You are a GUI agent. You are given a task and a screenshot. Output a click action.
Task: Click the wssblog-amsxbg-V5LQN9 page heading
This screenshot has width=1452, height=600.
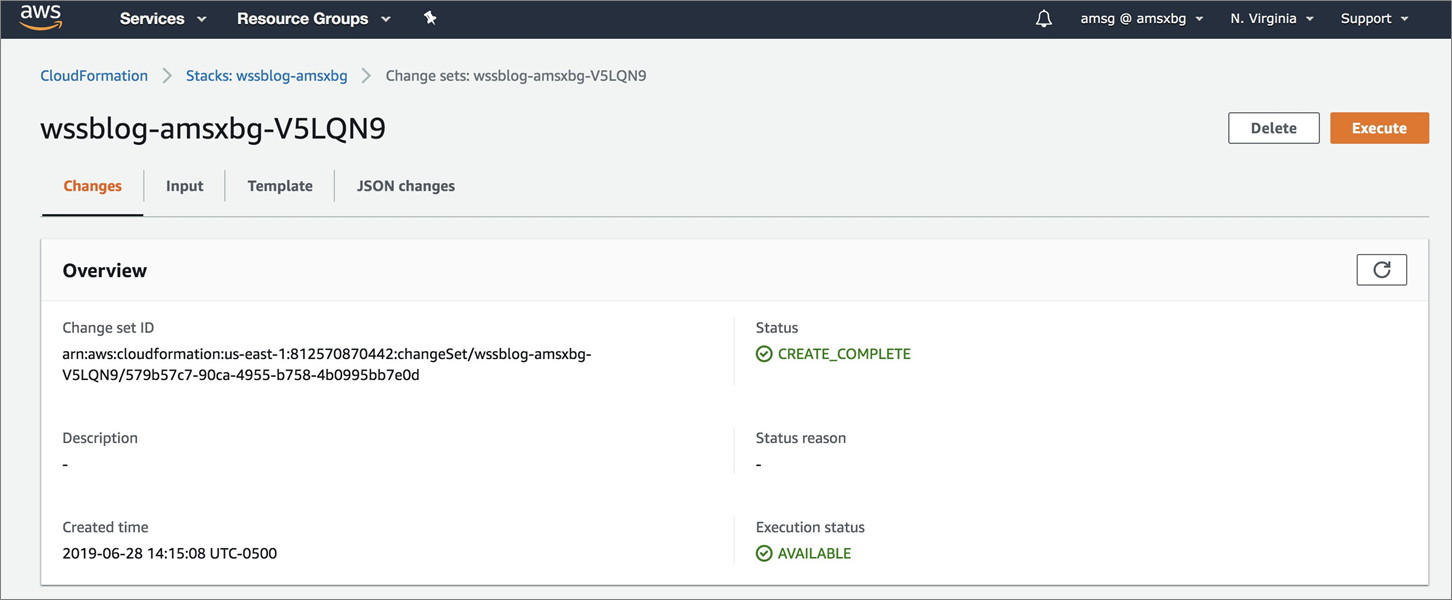click(213, 129)
